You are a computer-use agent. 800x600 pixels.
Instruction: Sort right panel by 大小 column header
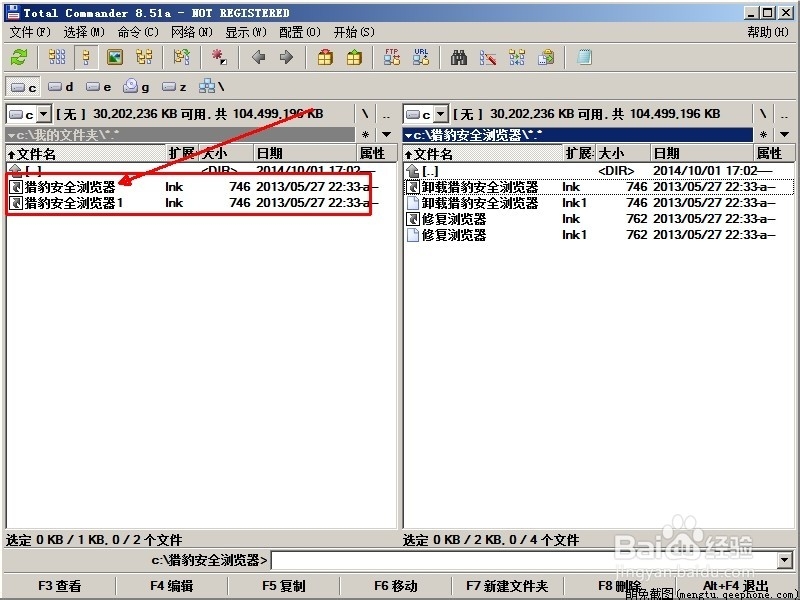[x=623, y=154]
